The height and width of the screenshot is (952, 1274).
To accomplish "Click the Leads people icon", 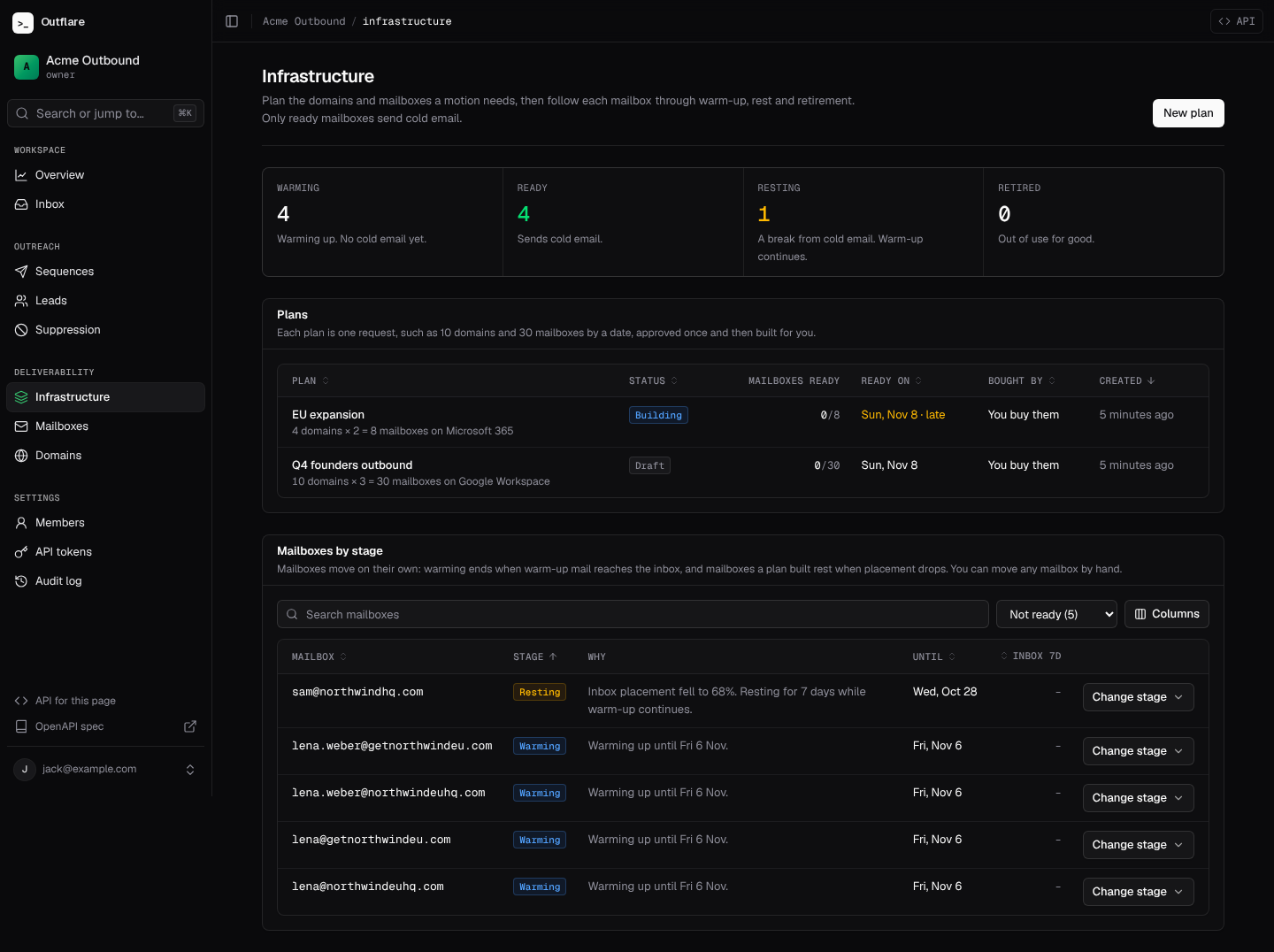I will [x=21, y=301].
